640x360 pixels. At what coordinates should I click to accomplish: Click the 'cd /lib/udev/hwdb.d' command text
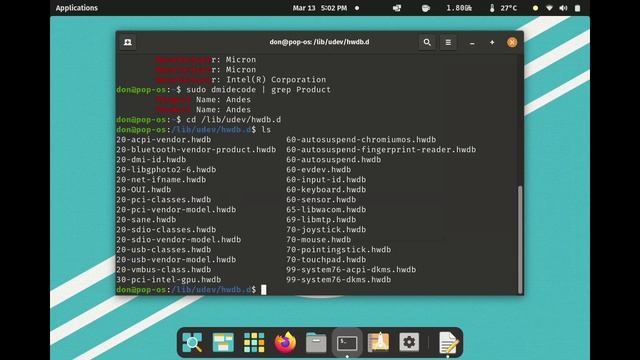pos(233,120)
